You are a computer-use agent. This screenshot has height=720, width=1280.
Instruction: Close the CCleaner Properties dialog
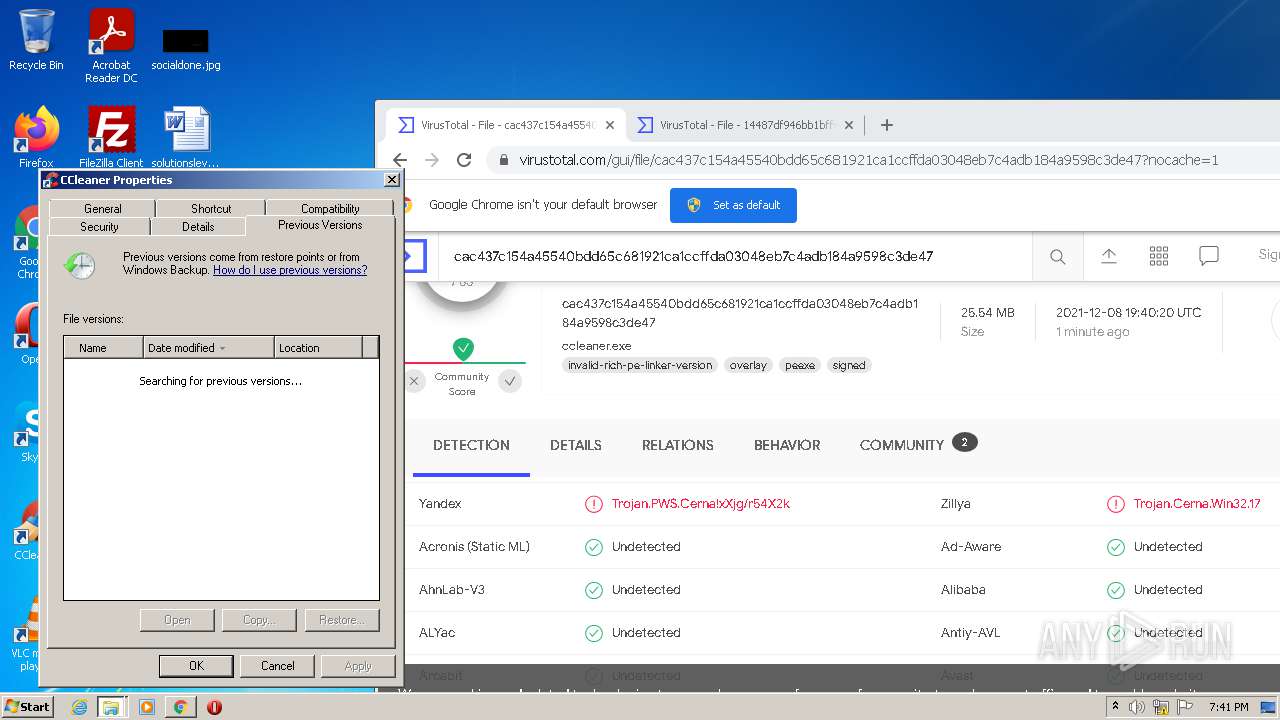[392, 180]
